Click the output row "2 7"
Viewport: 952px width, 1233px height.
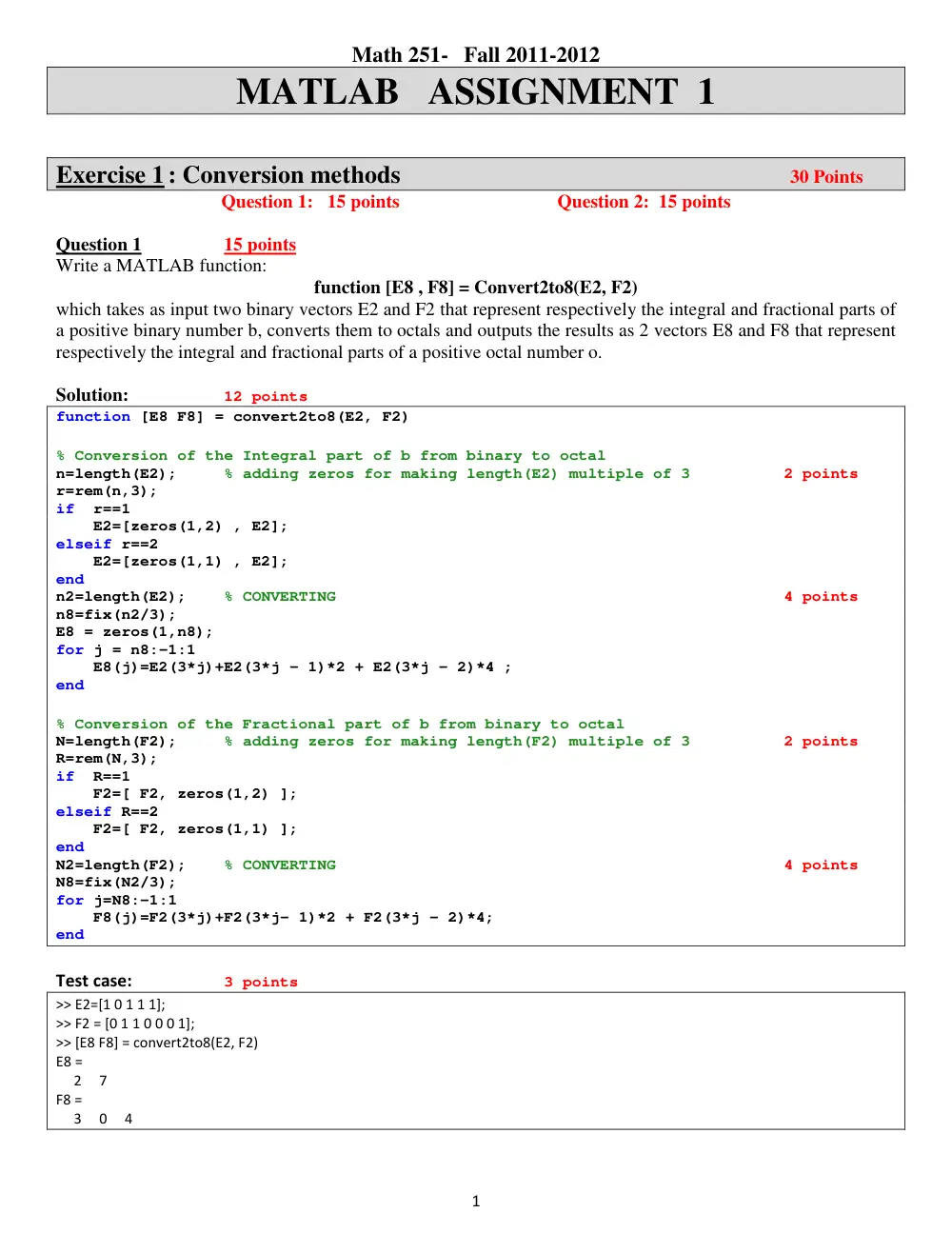pyautogui.click(x=90, y=1081)
